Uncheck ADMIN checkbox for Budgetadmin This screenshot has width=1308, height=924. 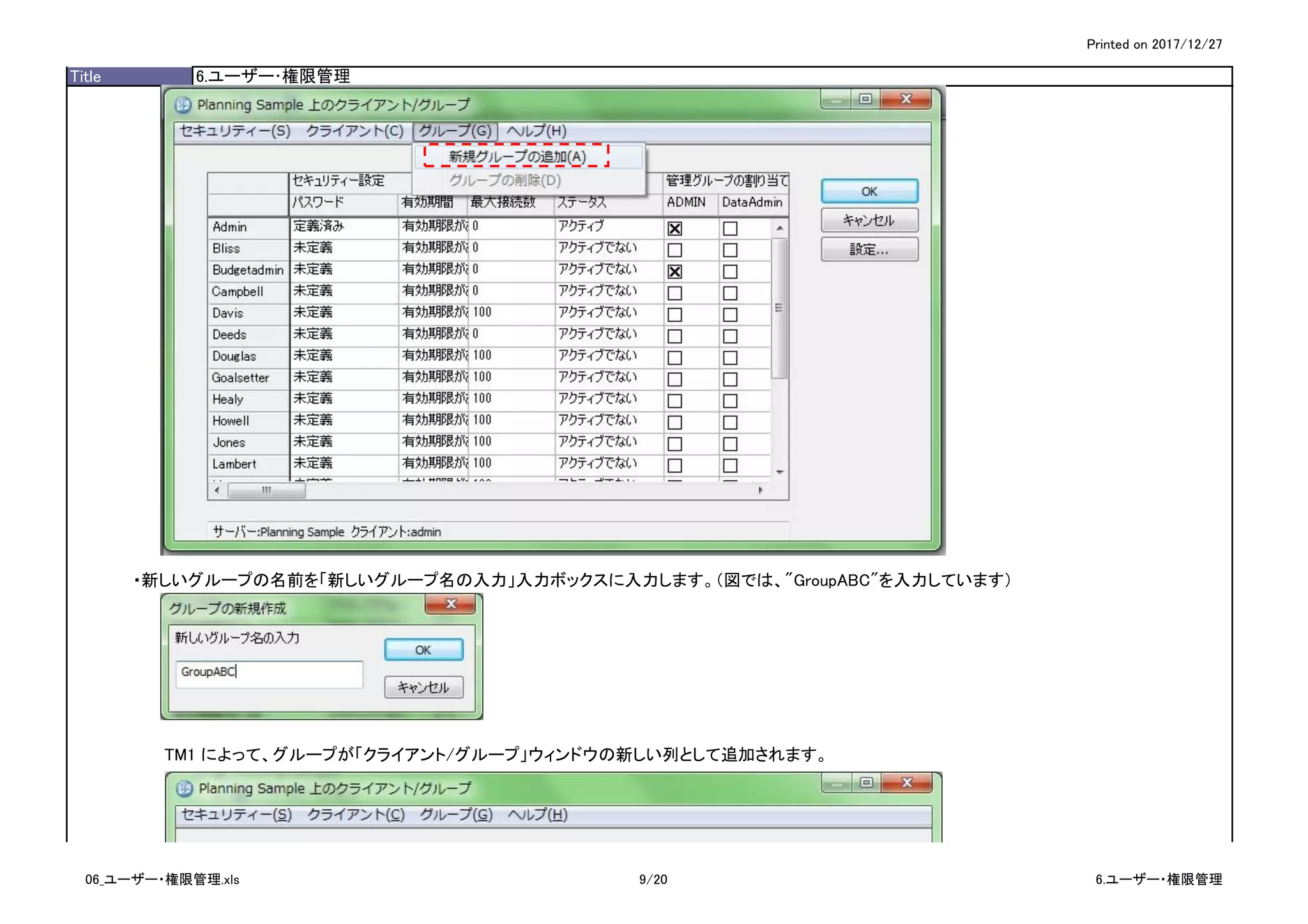(x=674, y=272)
